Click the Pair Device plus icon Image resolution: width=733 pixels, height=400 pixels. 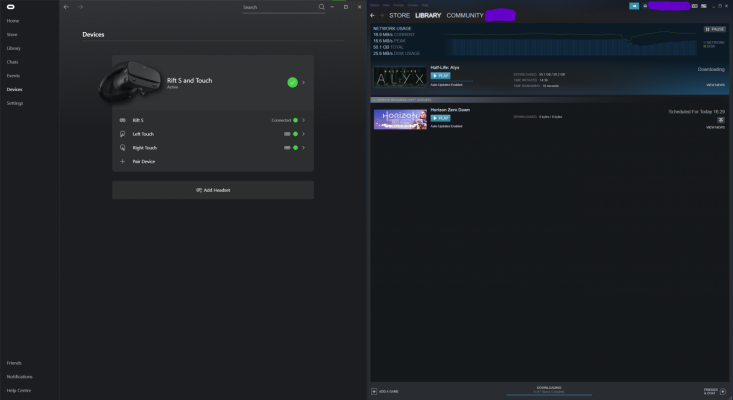coord(122,162)
